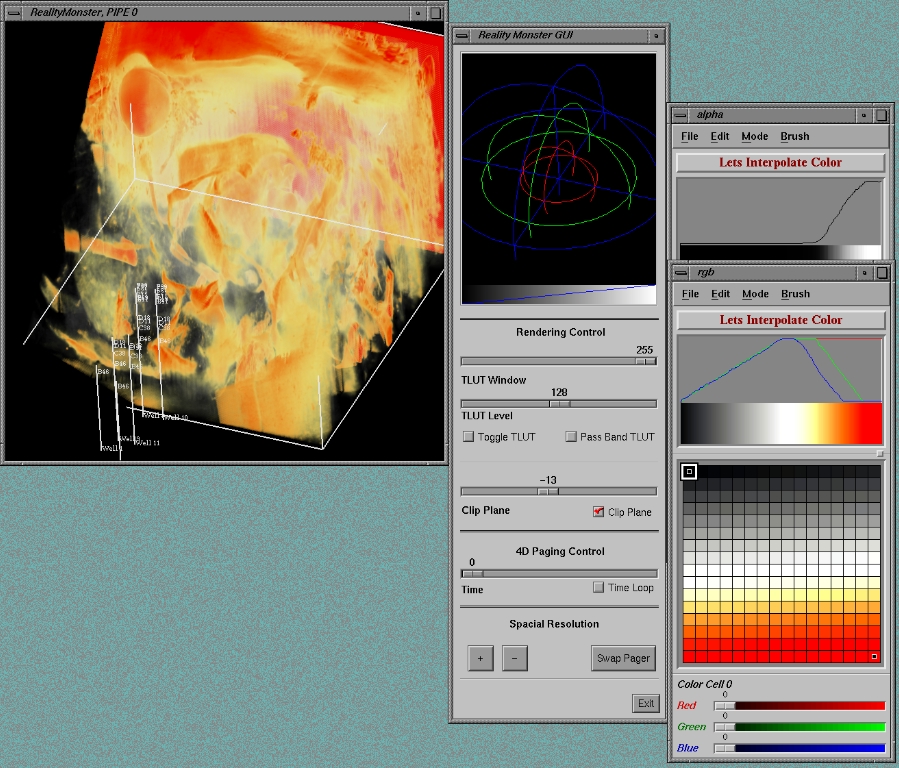
Task: Maximize the RealityMonster PIPE 0 window
Action: 435,12
